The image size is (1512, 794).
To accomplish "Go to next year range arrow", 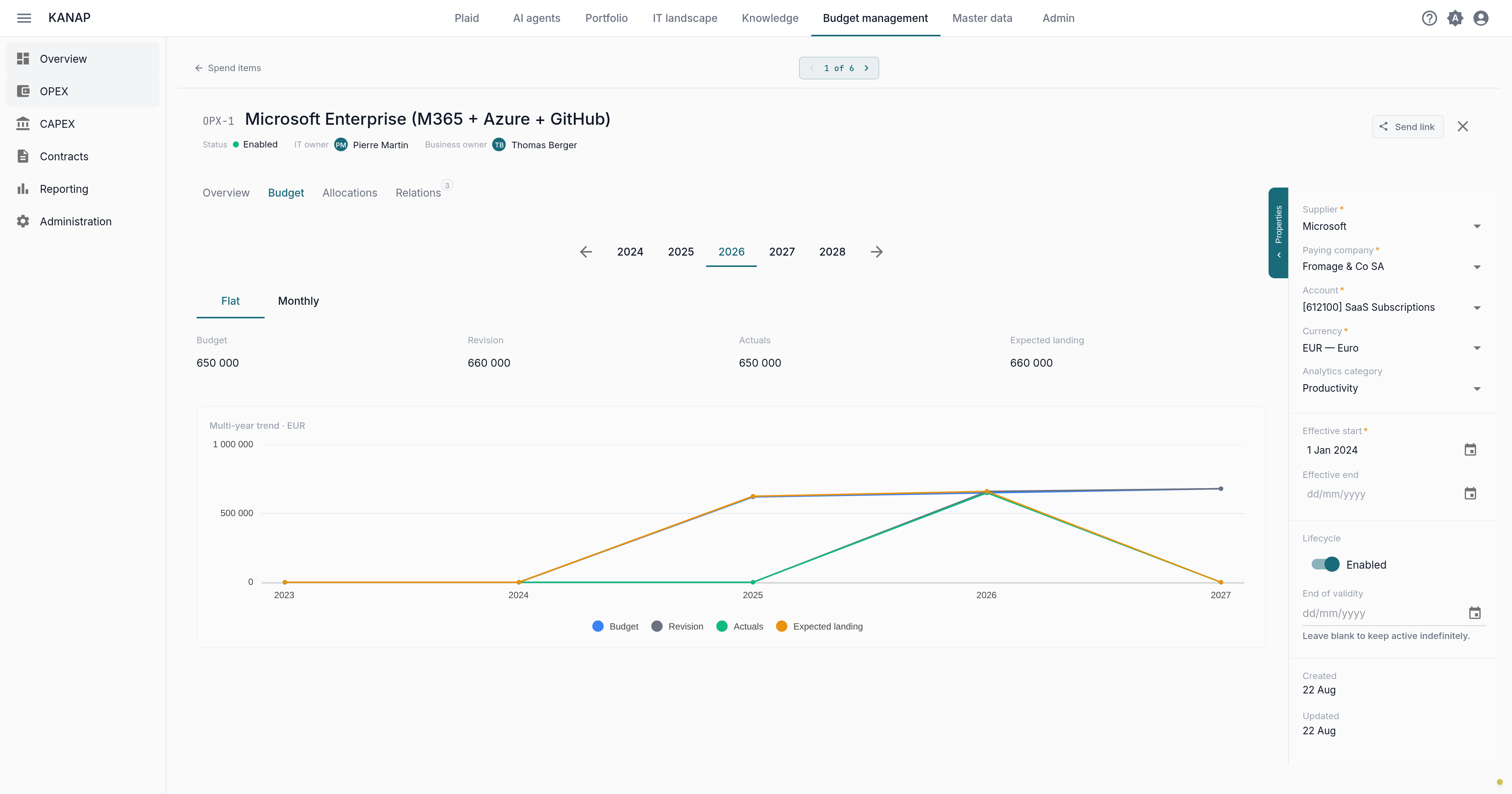I will [876, 252].
